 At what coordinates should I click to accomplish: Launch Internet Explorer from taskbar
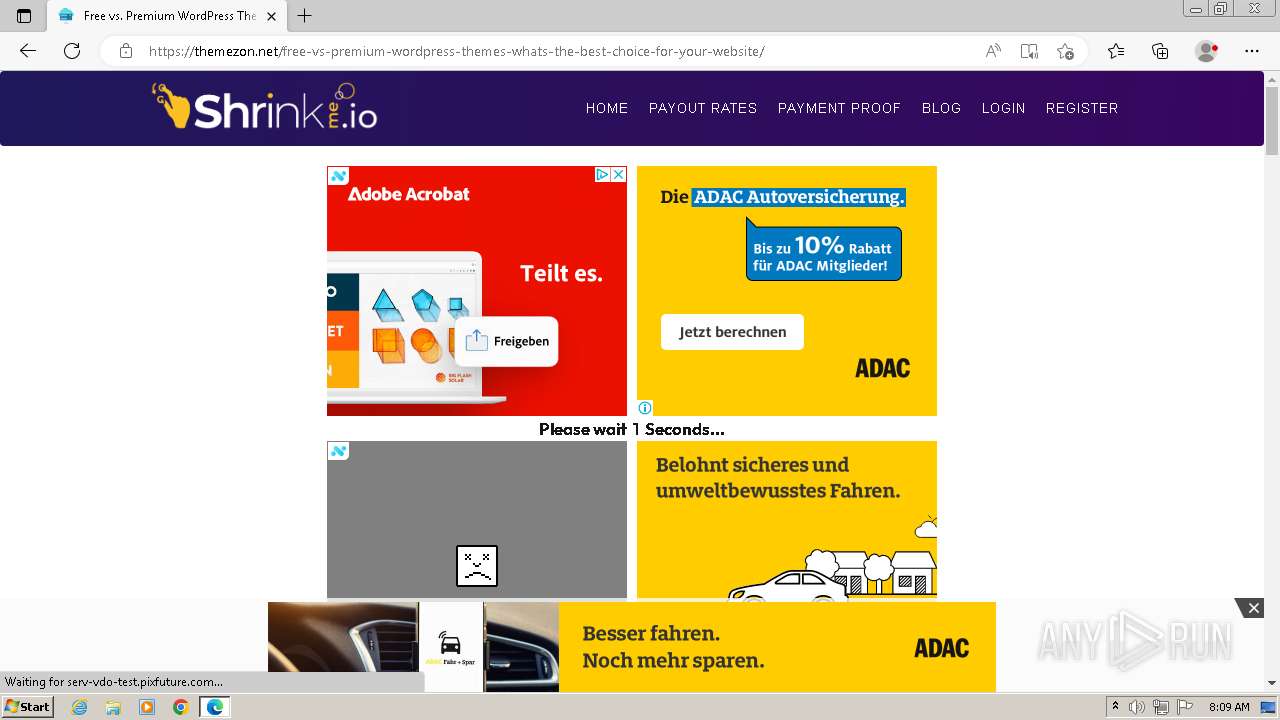[x=80, y=707]
